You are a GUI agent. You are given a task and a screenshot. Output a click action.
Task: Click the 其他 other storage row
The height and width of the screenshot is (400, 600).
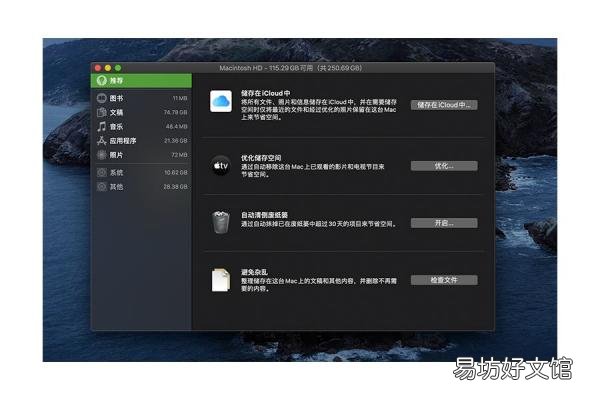[141, 187]
